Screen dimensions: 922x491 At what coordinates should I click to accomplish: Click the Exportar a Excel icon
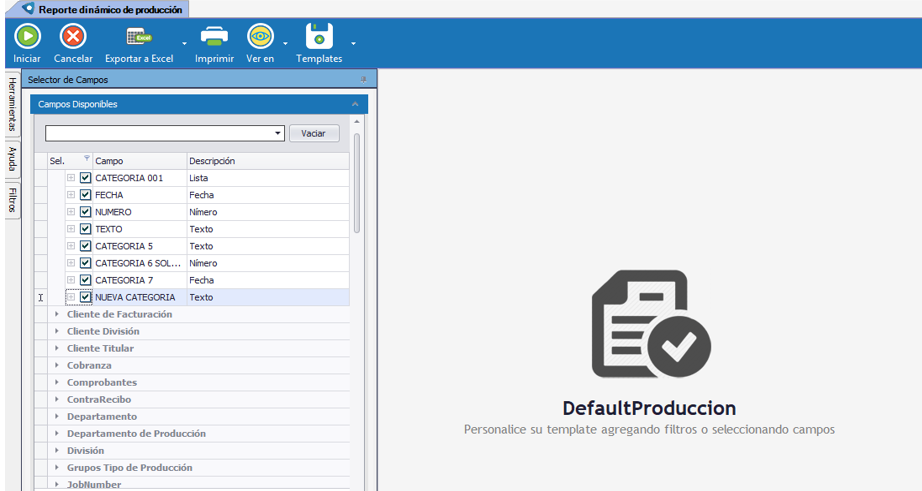click(138, 37)
